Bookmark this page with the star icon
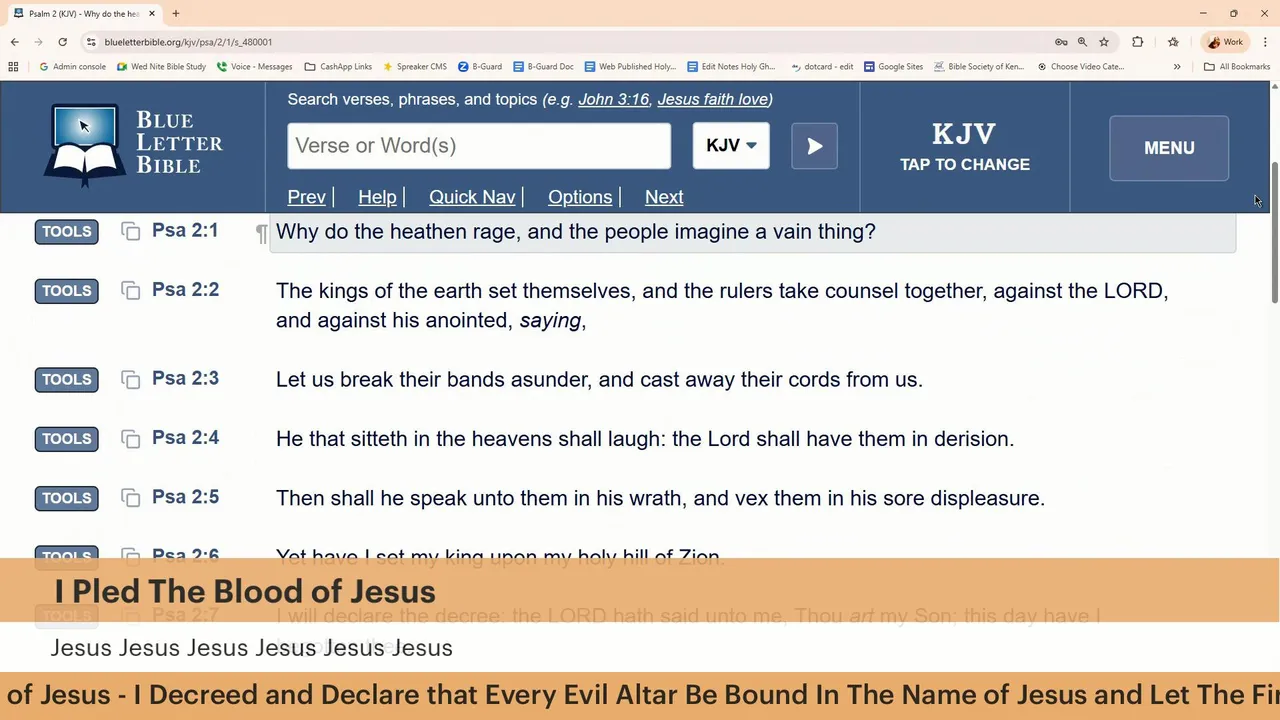Viewport: 1280px width, 720px height. (x=1104, y=42)
